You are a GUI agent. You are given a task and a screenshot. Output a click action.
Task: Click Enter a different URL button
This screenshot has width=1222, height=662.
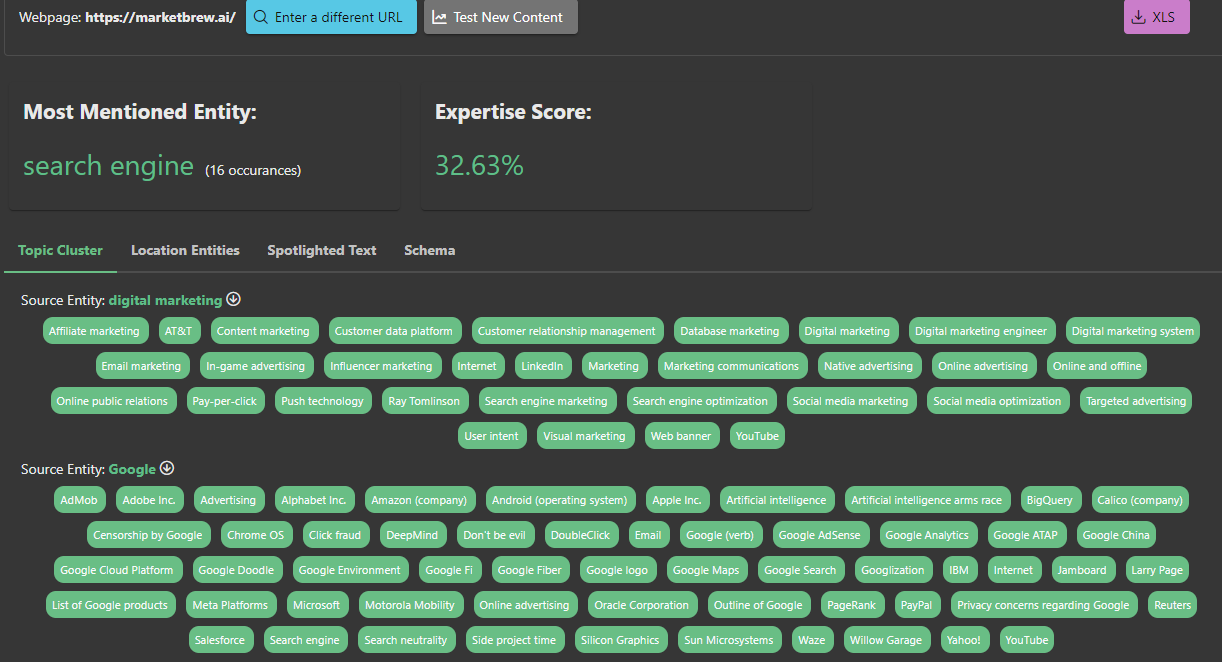click(x=331, y=17)
